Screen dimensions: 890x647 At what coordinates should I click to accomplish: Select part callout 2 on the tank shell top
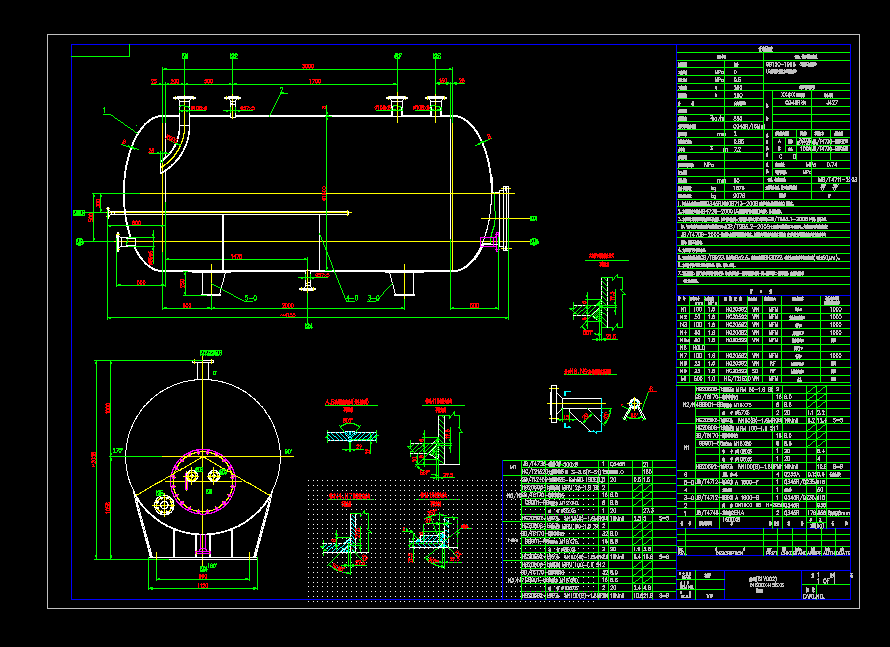[x=283, y=90]
